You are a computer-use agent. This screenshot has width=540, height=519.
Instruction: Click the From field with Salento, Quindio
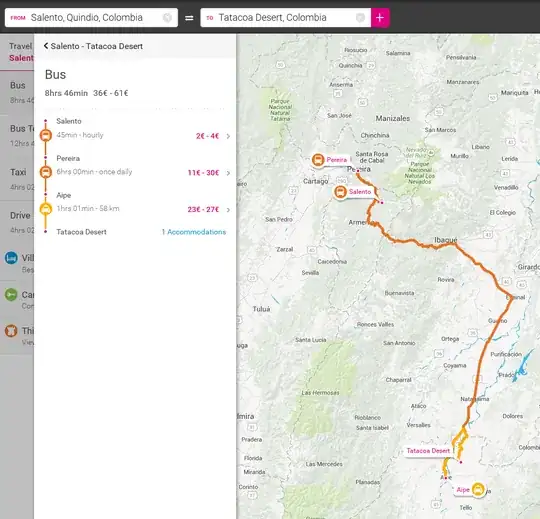pyautogui.click(x=91, y=18)
